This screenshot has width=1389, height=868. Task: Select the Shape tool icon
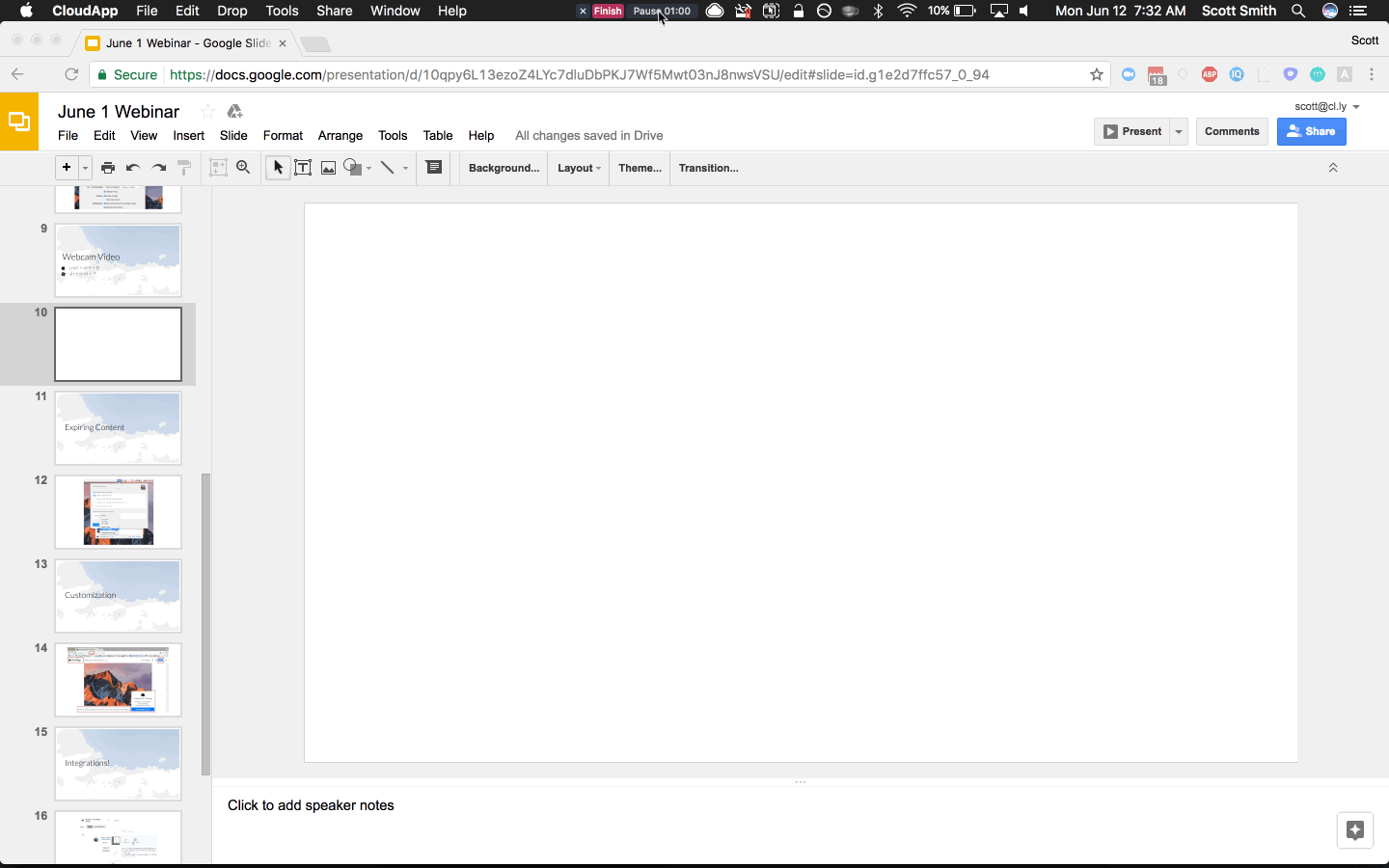pyautogui.click(x=353, y=168)
